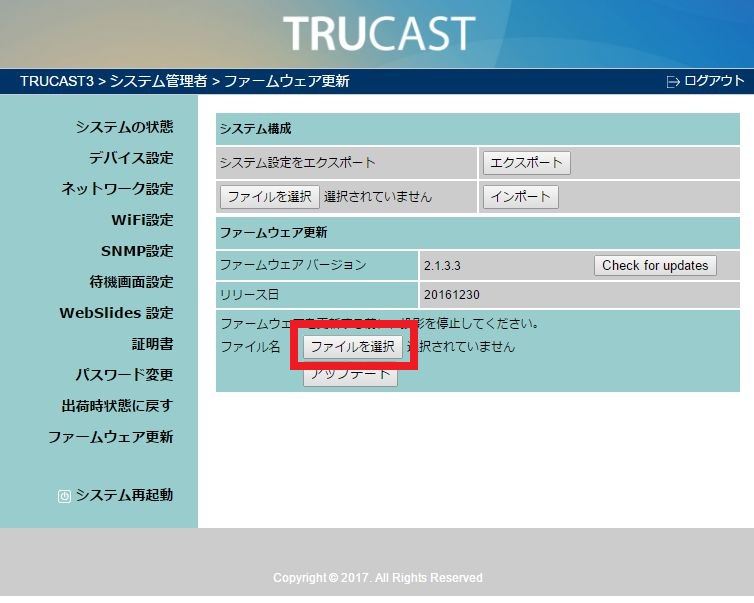The width and height of the screenshot is (754, 603).
Task: Go to ネットワーク設定 page
Action: [x=117, y=188]
